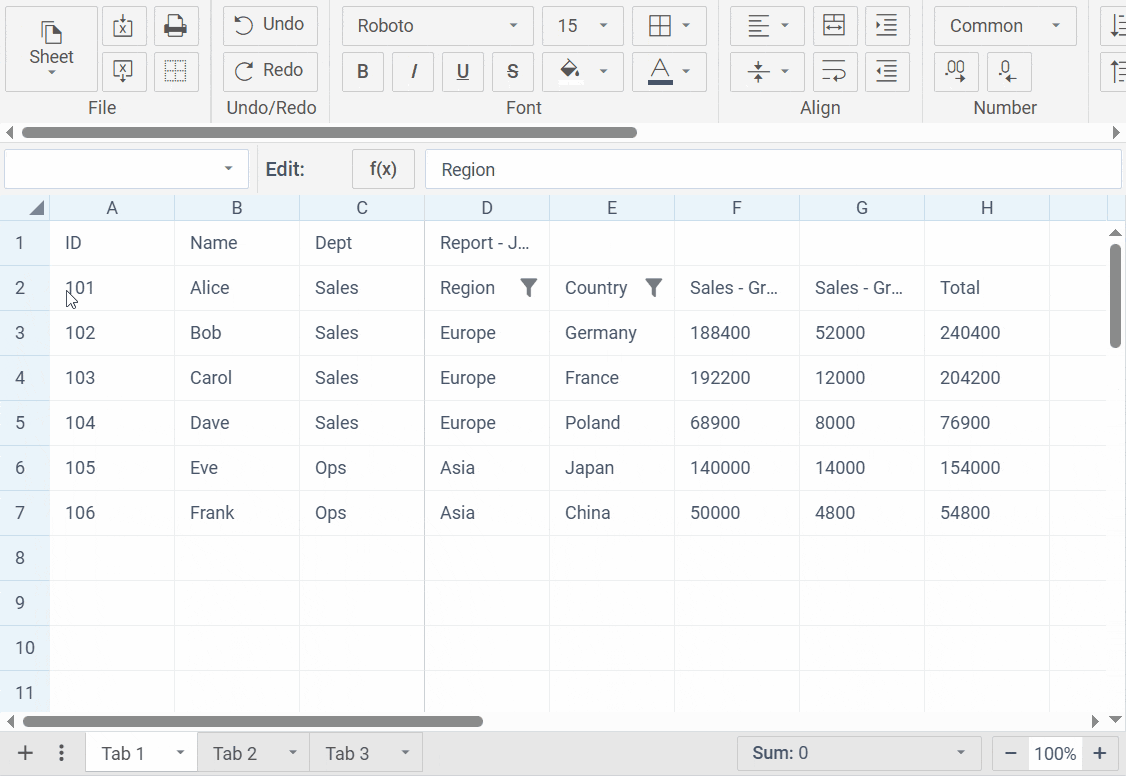Click the Merge Cells icon
The image size is (1126, 776).
point(835,26)
